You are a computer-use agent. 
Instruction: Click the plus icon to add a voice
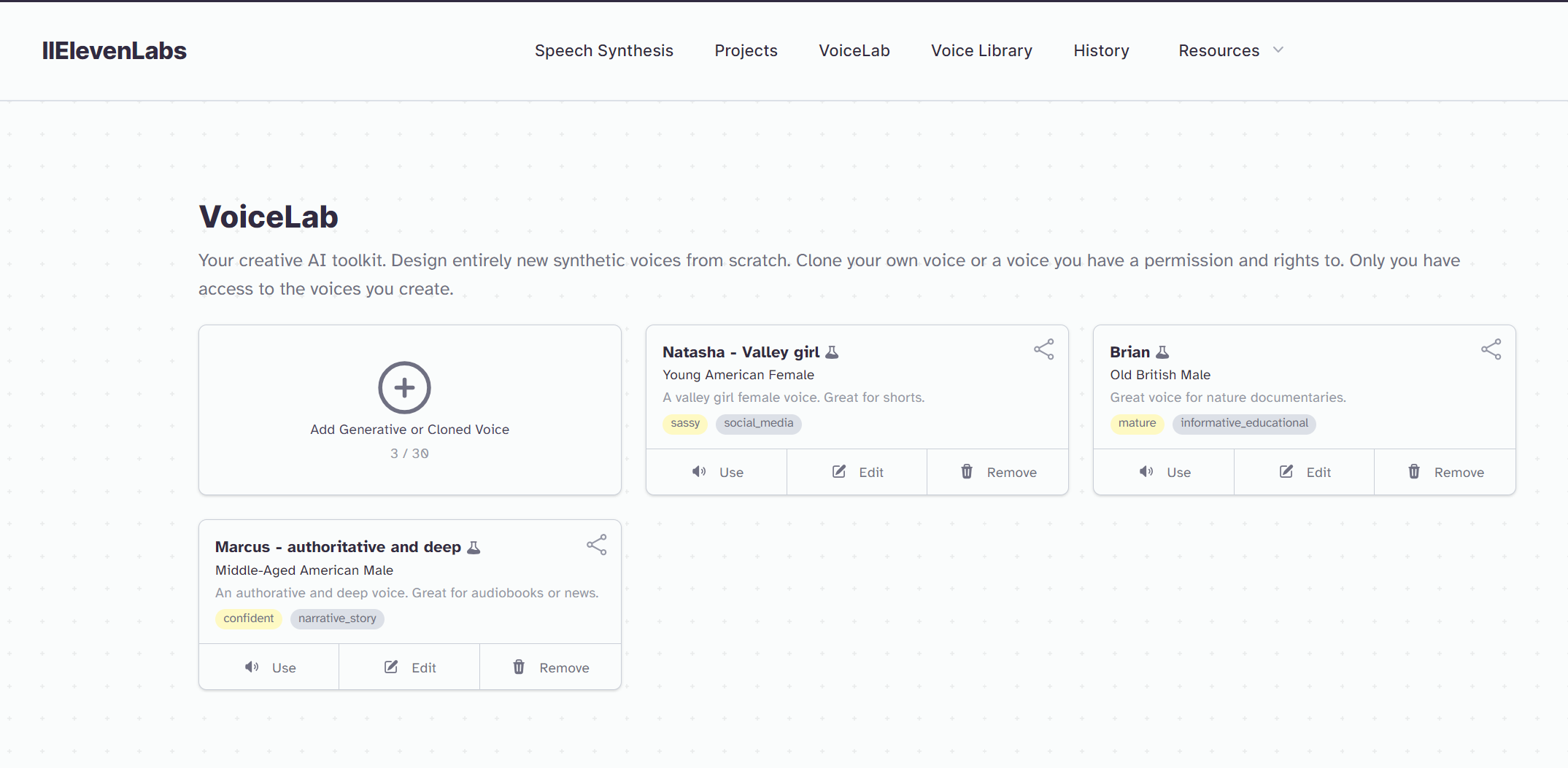click(404, 387)
